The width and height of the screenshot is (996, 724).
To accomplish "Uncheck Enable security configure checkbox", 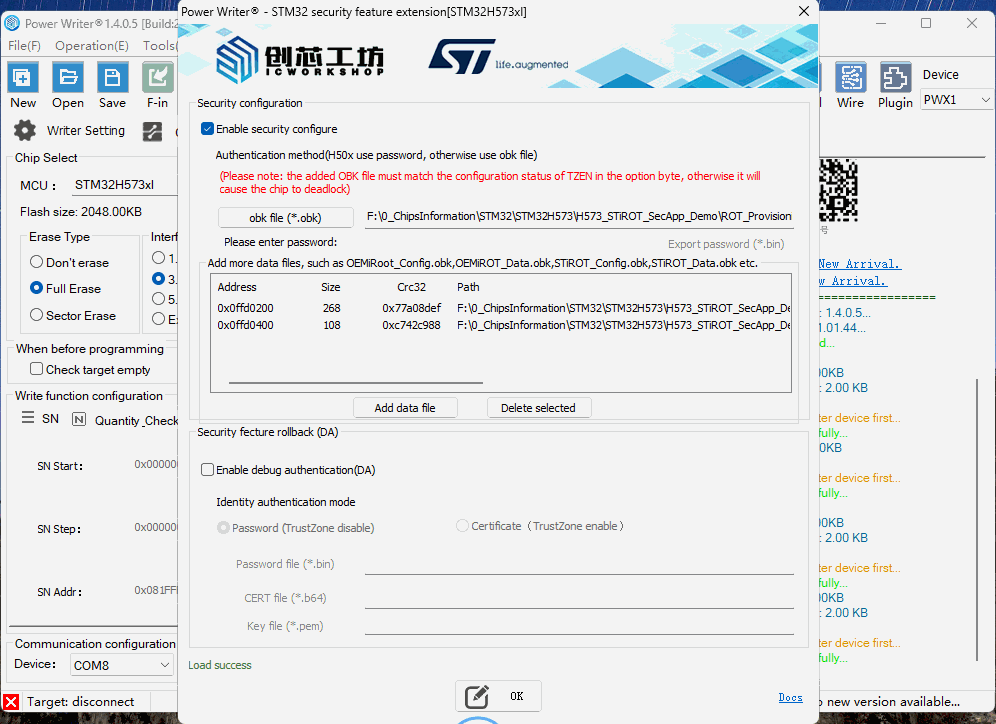I will 208,129.
